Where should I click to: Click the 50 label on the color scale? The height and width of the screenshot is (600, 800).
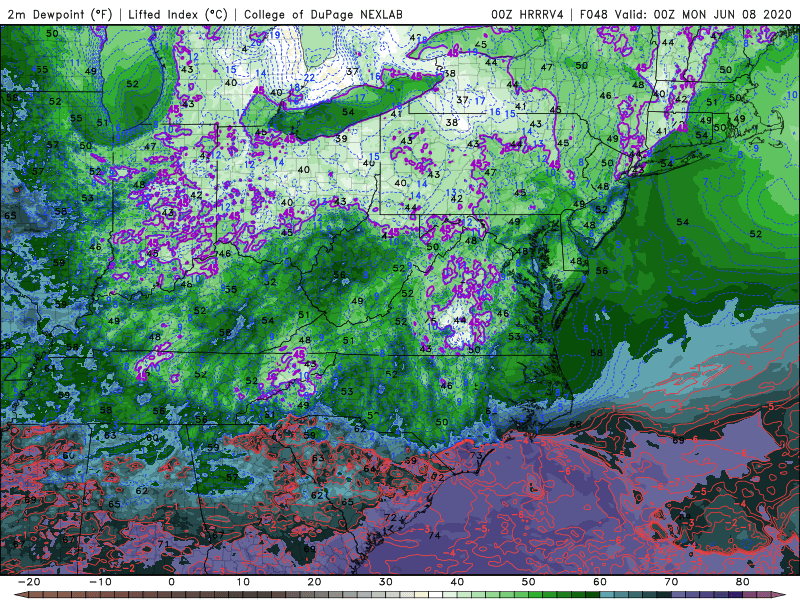pyautogui.click(x=529, y=582)
